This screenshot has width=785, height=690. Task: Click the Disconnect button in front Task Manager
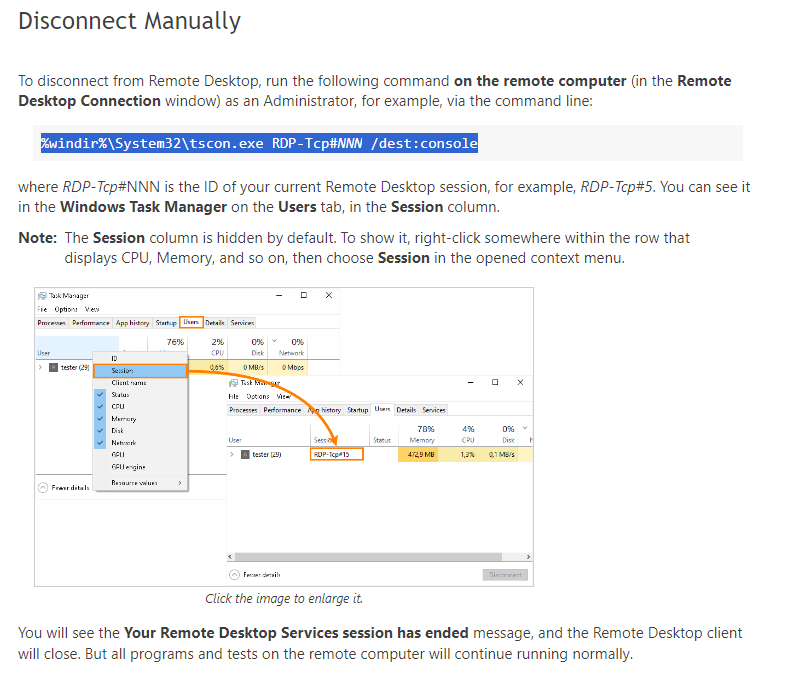pos(505,575)
